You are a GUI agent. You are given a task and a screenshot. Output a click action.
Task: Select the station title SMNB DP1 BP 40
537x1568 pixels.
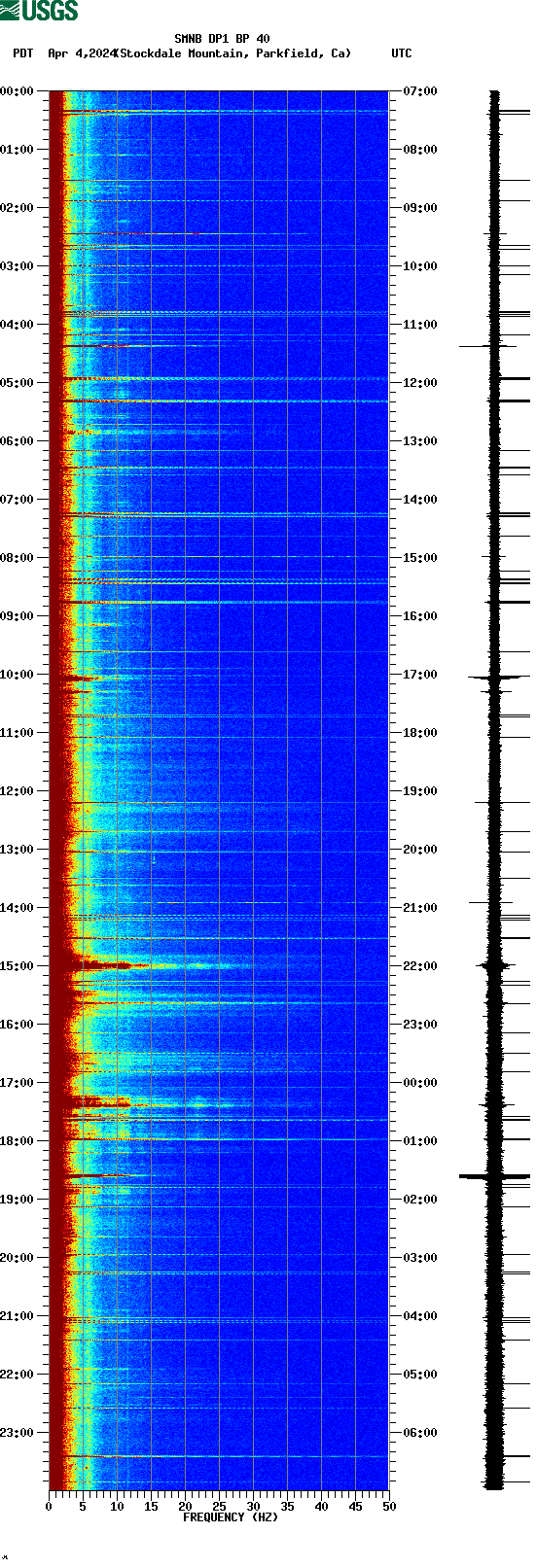coord(222,39)
